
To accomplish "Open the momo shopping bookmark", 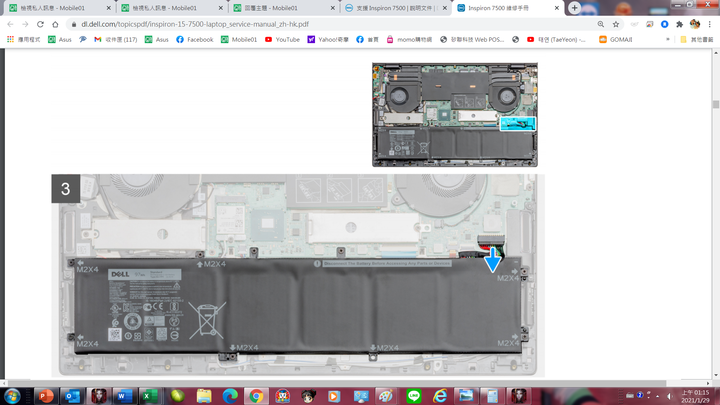I will click(x=409, y=39).
